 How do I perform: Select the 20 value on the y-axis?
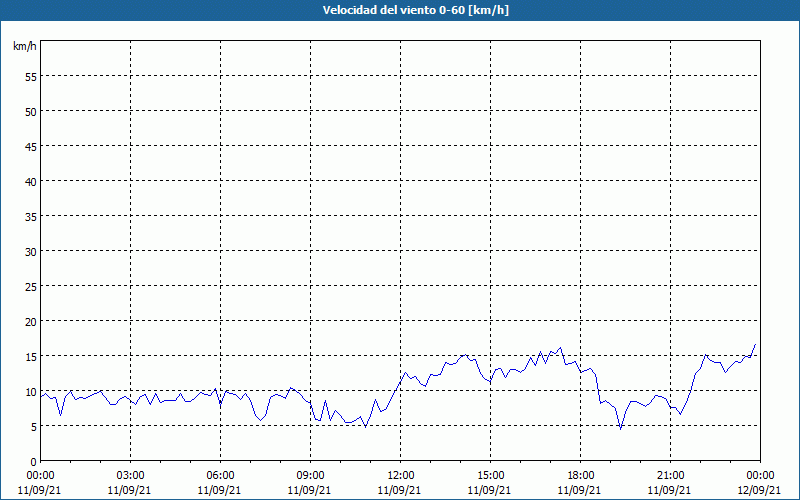click(31, 321)
